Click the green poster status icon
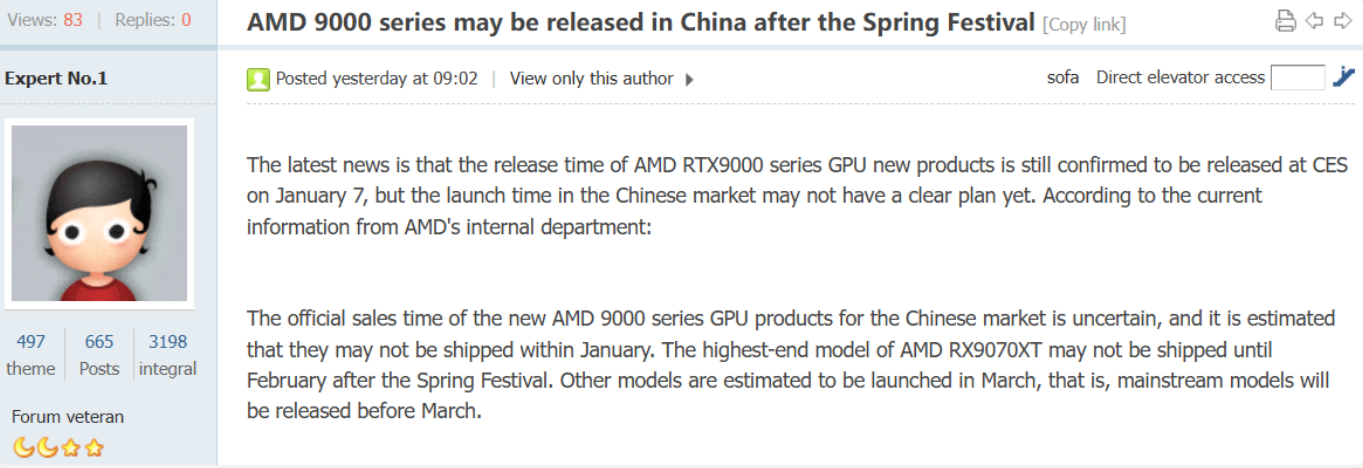The width and height of the screenshot is (1363, 468). tap(258, 79)
